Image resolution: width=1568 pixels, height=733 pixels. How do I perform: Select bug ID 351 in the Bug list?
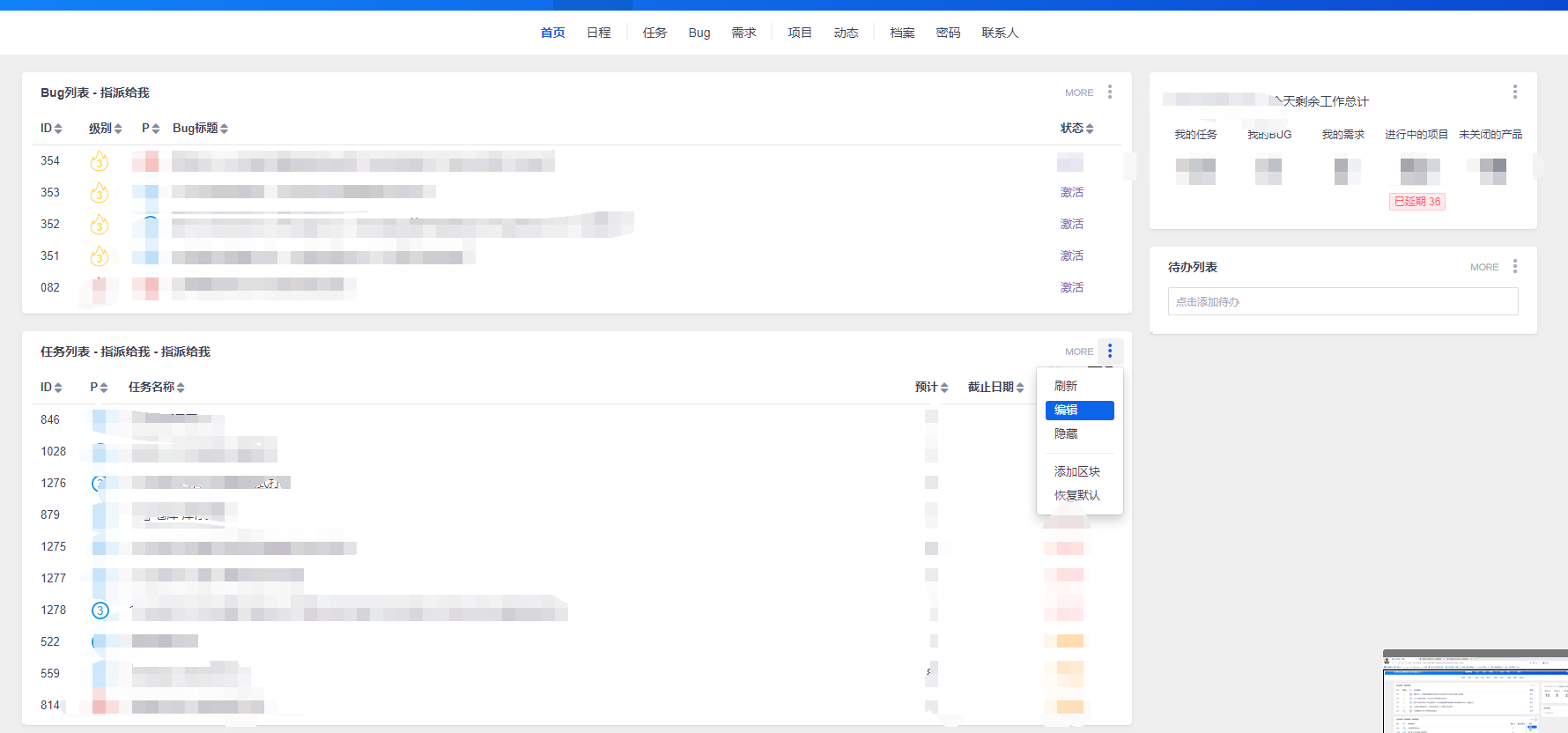click(x=50, y=255)
